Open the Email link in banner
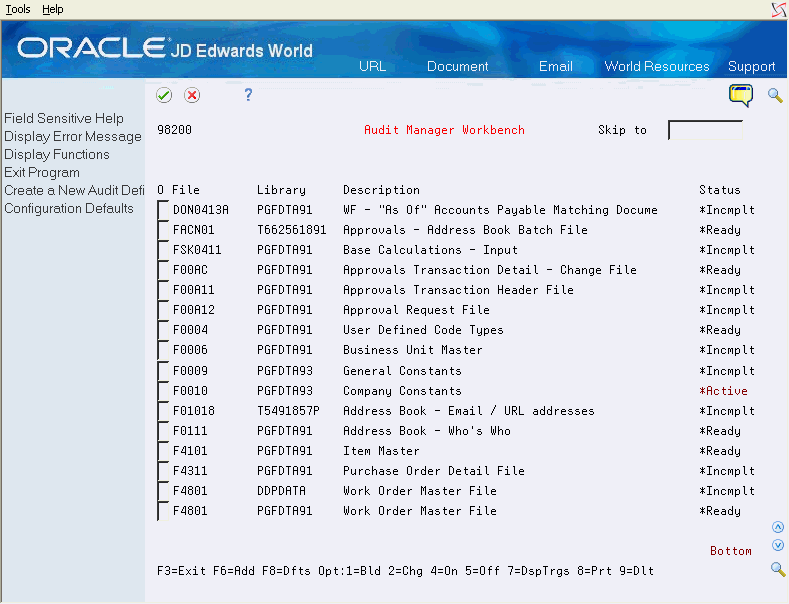 coord(556,66)
